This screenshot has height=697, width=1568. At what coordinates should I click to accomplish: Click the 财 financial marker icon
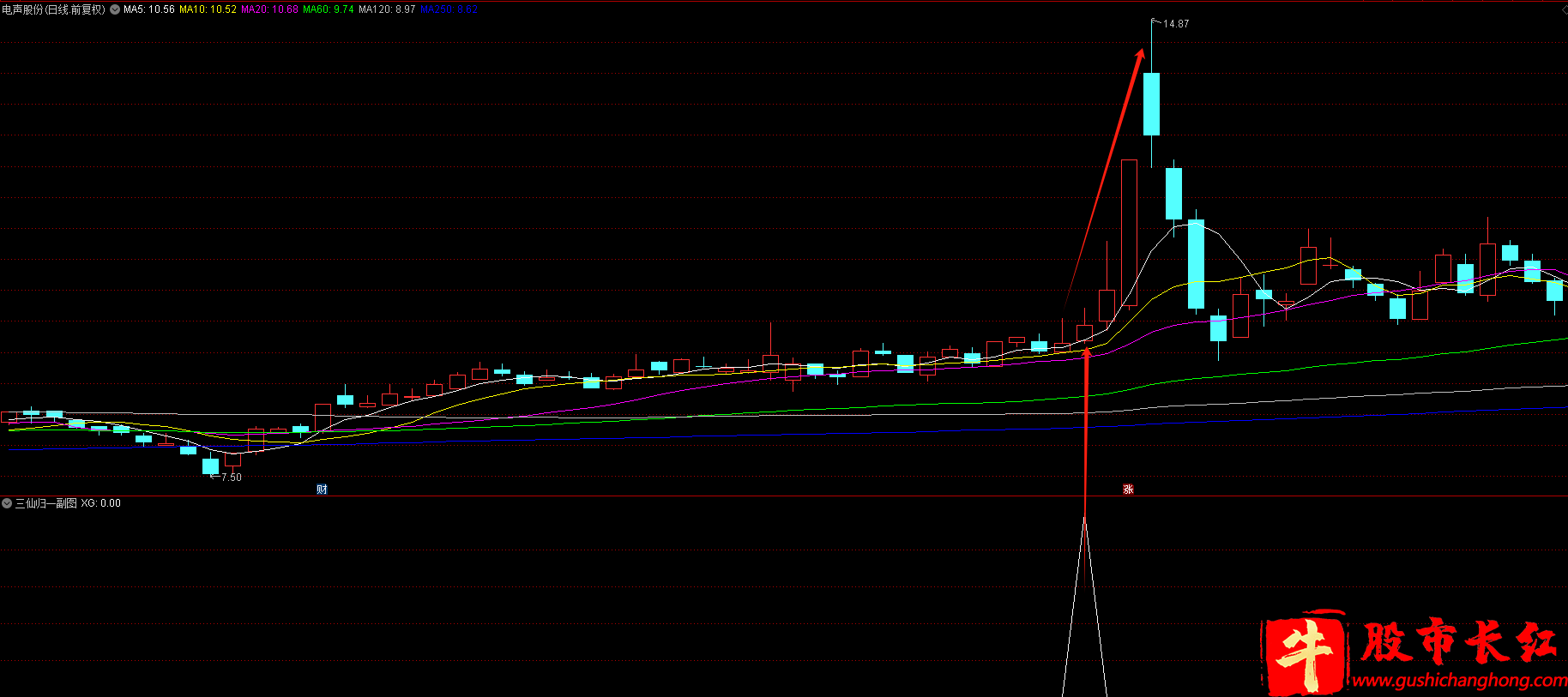click(x=322, y=489)
